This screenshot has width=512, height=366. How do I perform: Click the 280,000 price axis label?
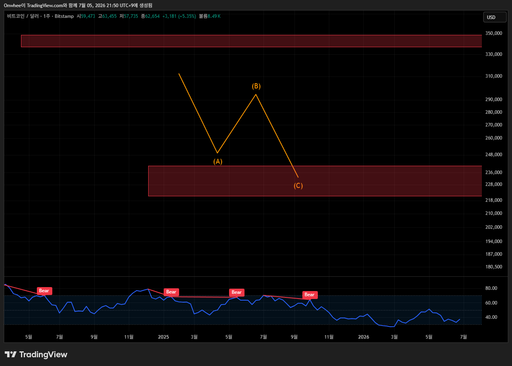[494, 112]
